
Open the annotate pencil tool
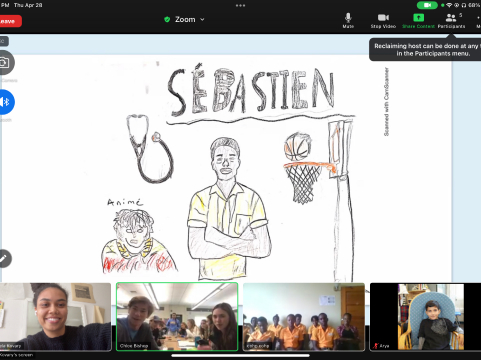[4, 258]
